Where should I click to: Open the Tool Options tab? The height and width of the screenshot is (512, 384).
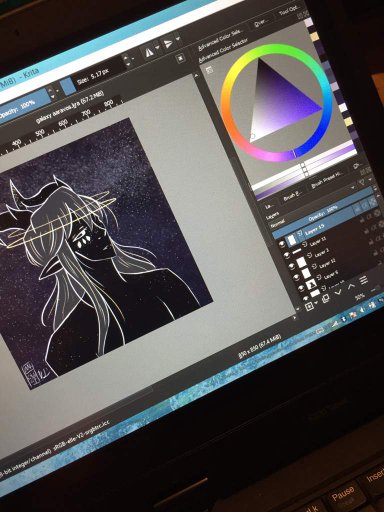[x=289, y=11]
